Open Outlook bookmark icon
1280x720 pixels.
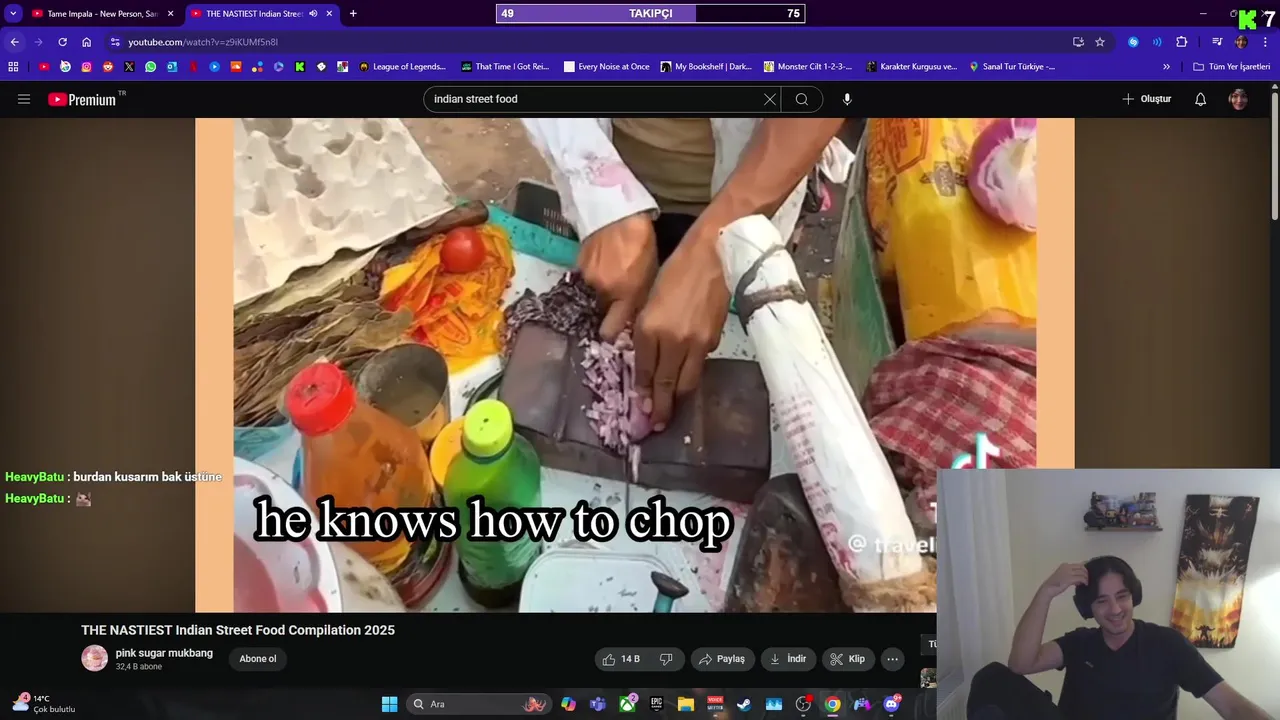pyautogui.click(x=172, y=67)
